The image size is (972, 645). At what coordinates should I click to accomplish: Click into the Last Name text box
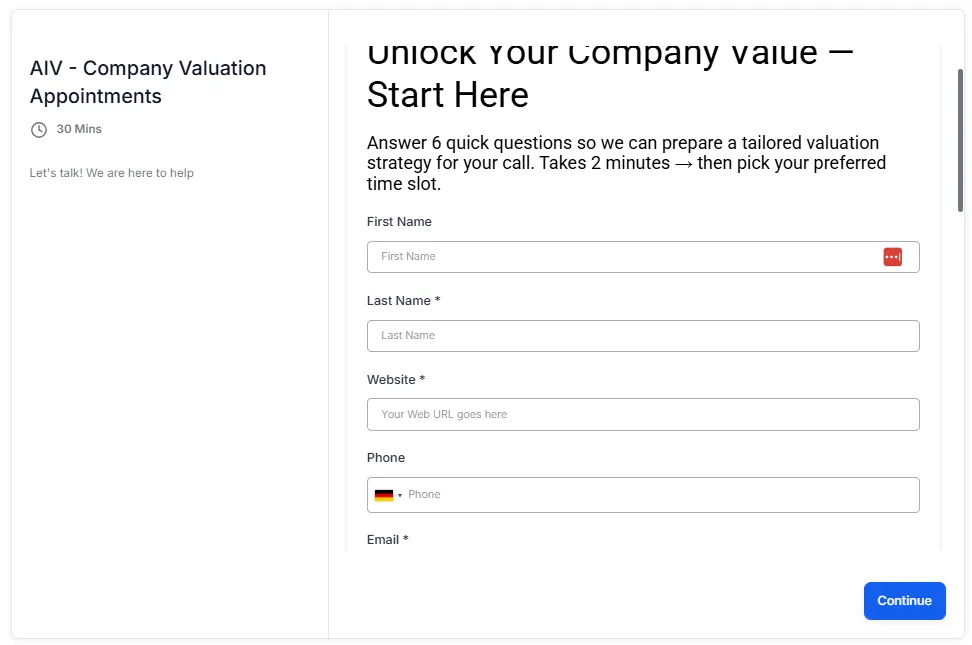coord(643,336)
